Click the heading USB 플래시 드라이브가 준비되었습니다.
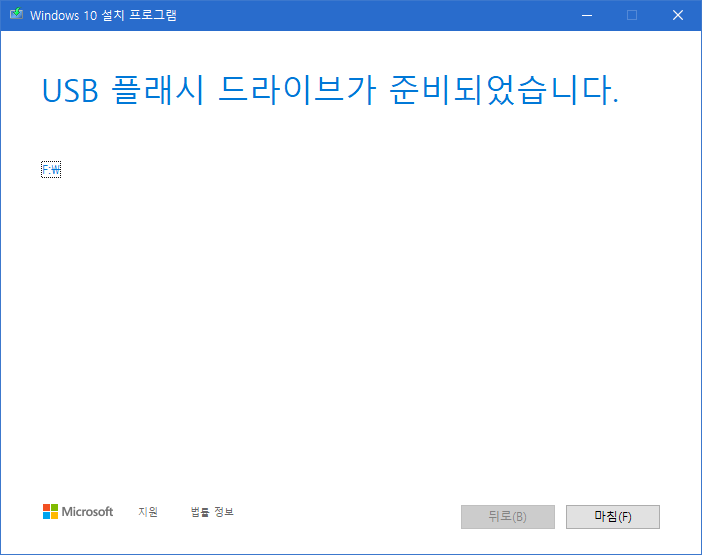 330,90
